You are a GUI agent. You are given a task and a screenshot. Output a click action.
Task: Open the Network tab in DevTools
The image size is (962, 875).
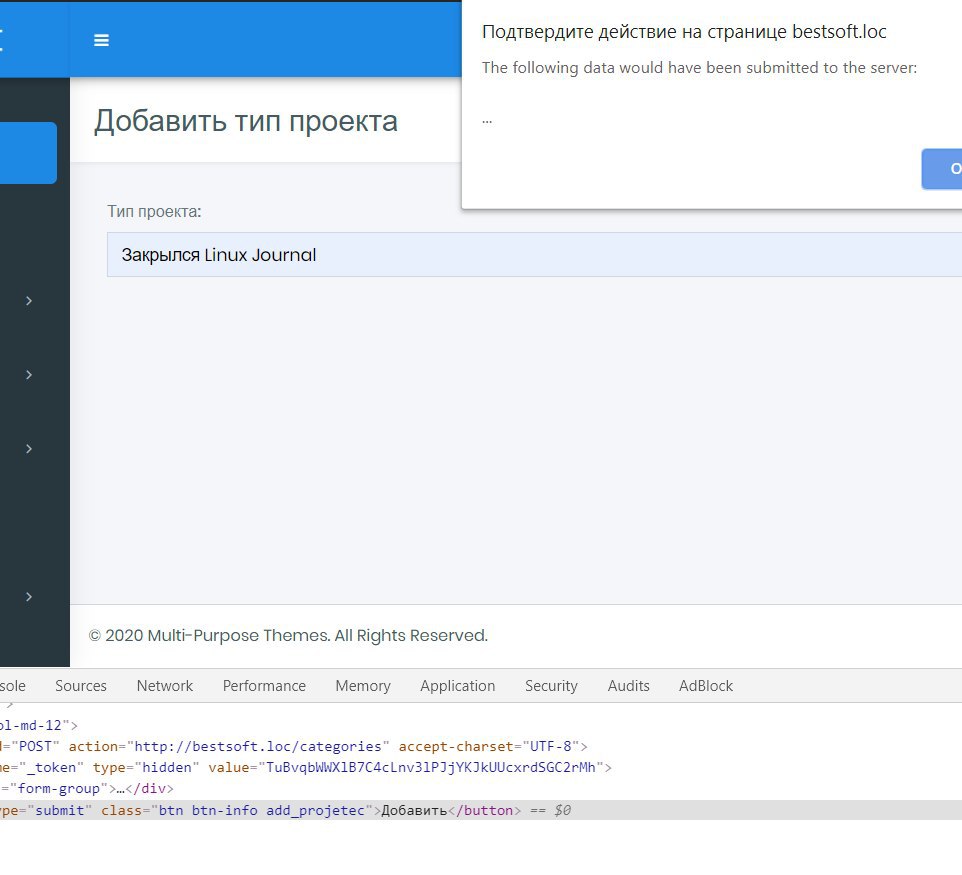pyautogui.click(x=164, y=686)
